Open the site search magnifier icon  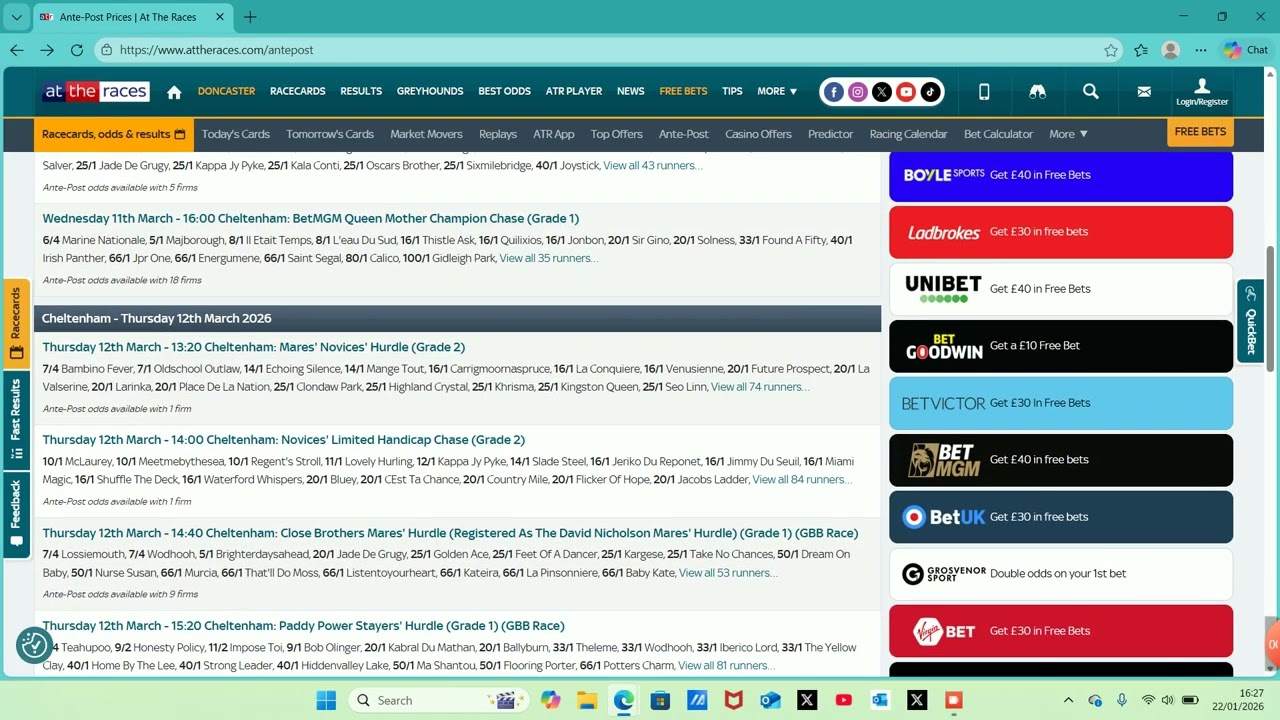(x=1091, y=92)
